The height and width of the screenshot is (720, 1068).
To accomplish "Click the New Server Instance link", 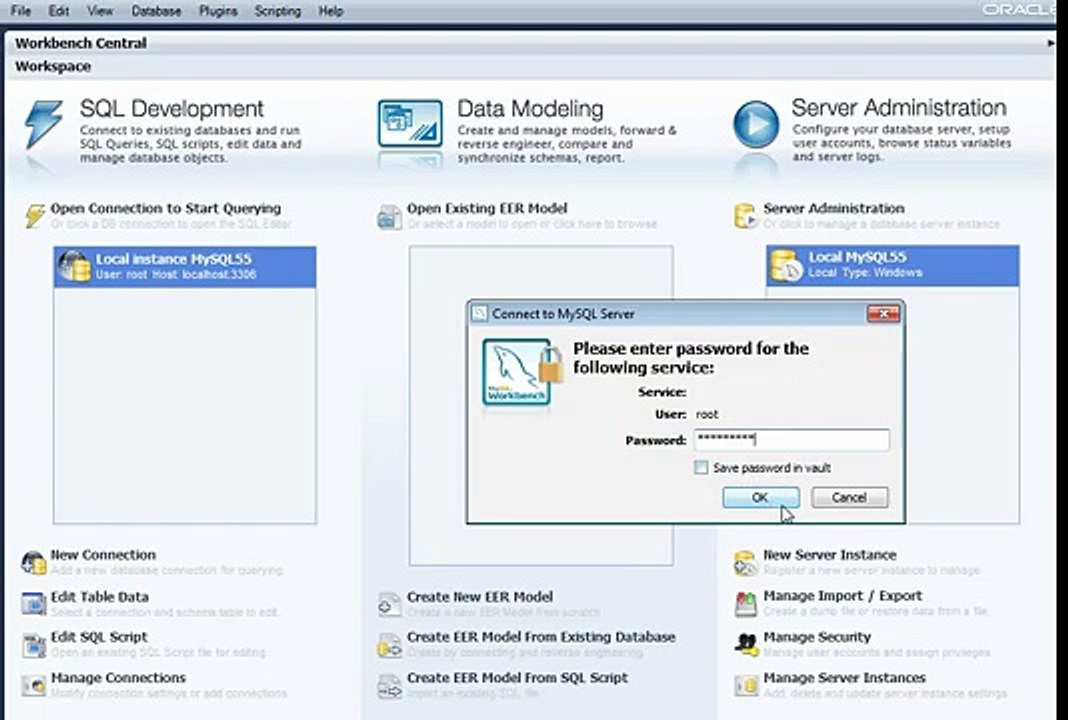I will coord(830,554).
